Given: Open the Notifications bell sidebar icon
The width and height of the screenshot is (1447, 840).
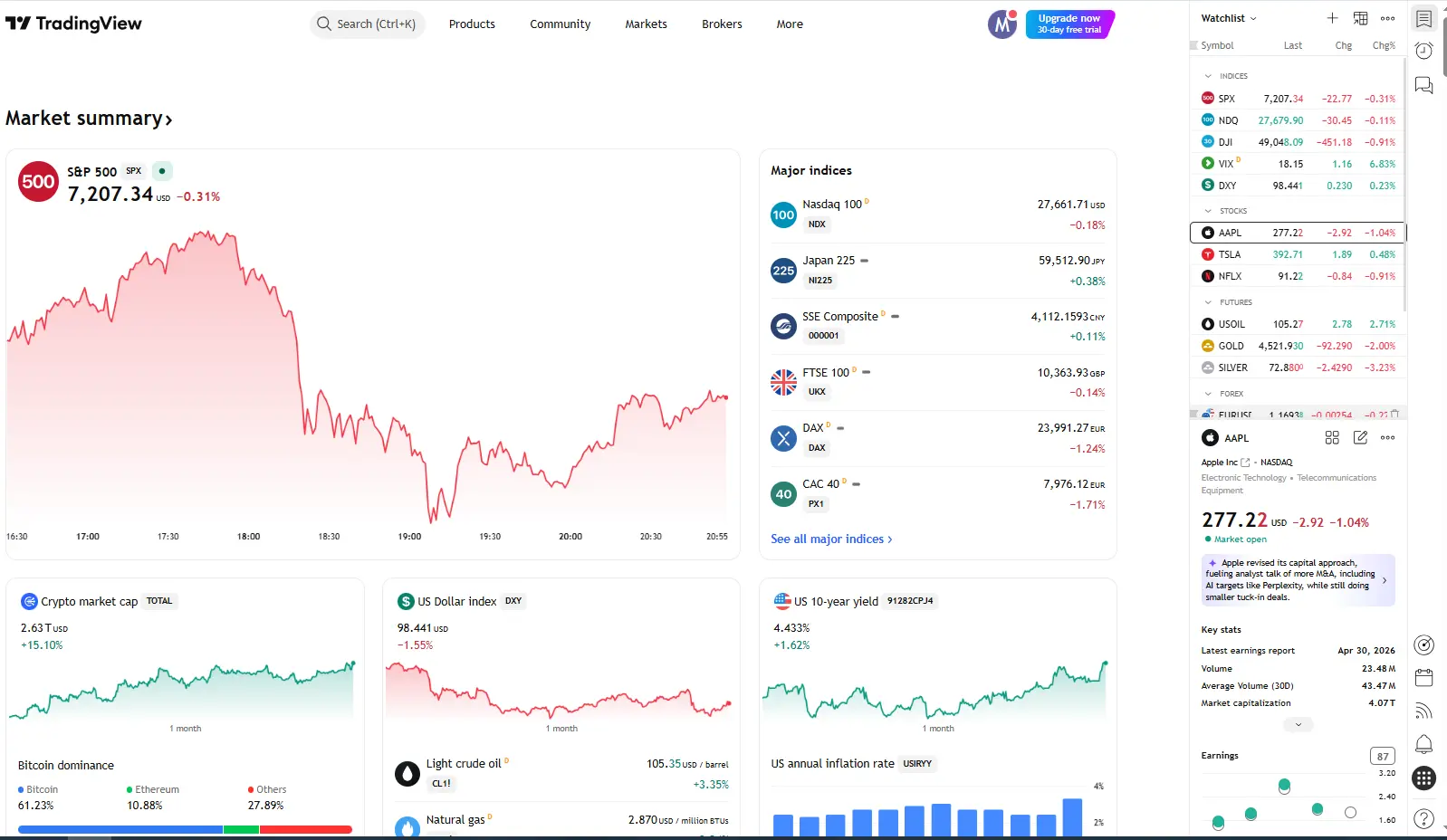Looking at the screenshot, I should click(1424, 744).
